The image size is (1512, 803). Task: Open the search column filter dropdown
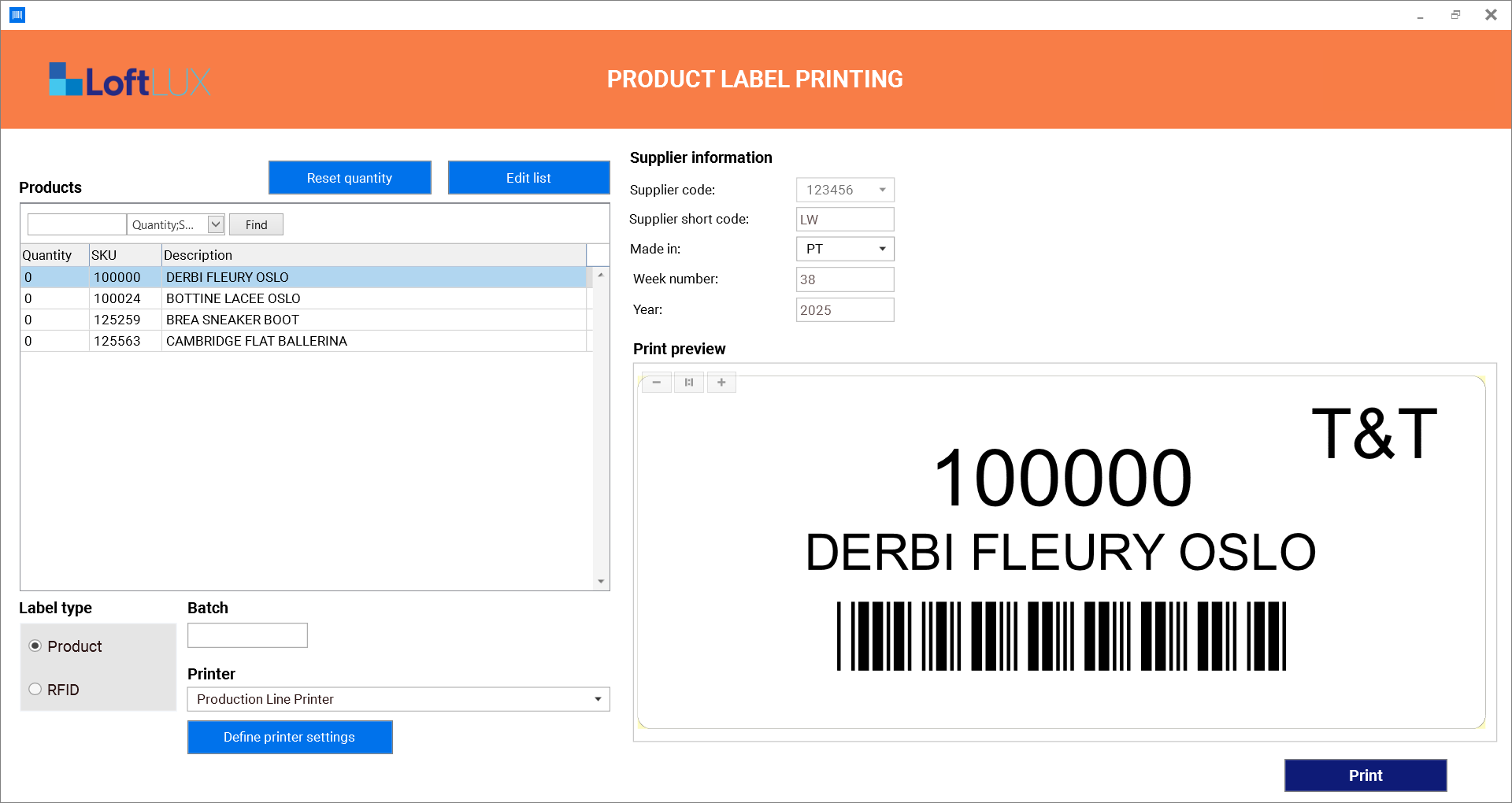tap(216, 224)
